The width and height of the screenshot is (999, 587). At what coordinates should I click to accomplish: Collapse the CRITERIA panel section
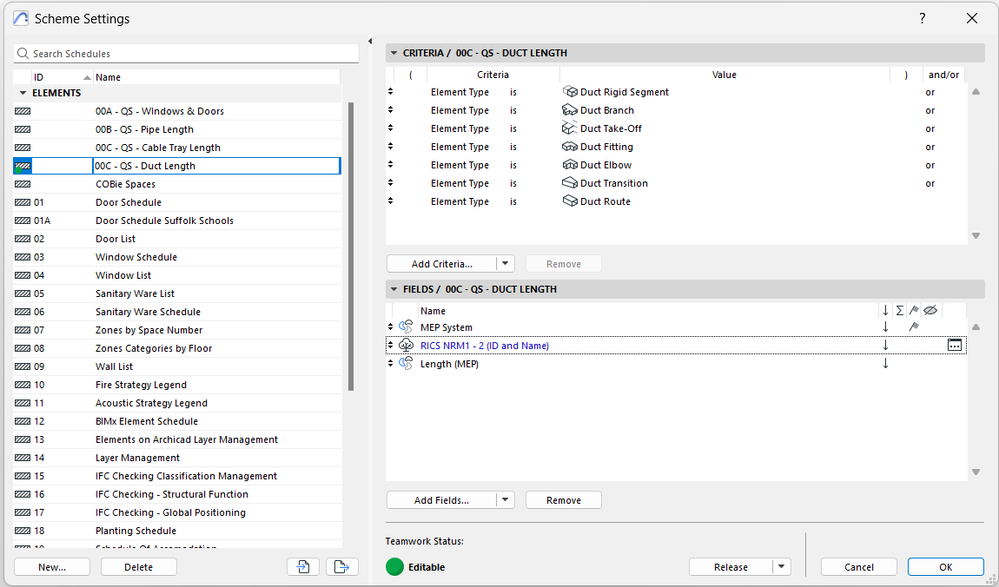tap(394, 53)
